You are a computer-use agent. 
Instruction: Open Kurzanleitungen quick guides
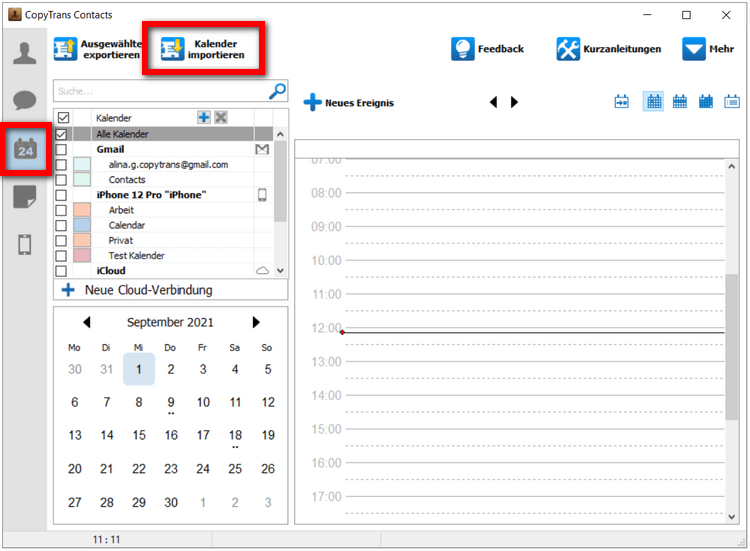pyautogui.click(x=608, y=49)
